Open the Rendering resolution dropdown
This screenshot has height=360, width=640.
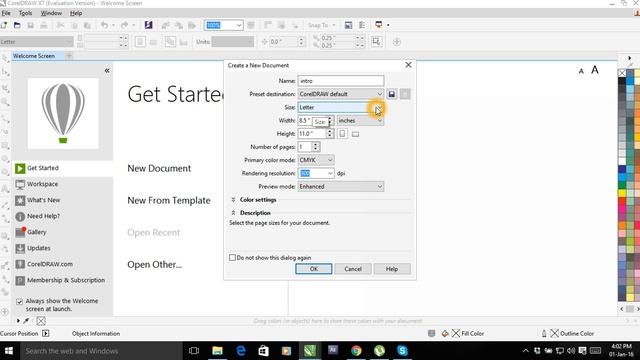click(x=330, y=173)
